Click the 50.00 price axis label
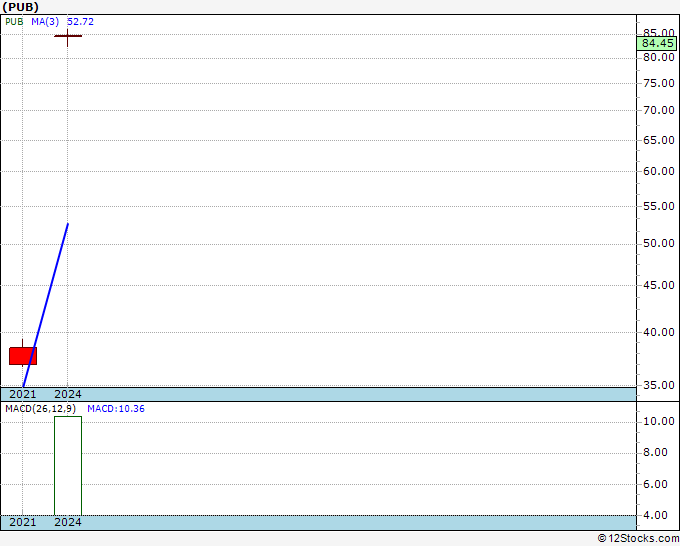 pyautogui.click(x=659, y=243)
